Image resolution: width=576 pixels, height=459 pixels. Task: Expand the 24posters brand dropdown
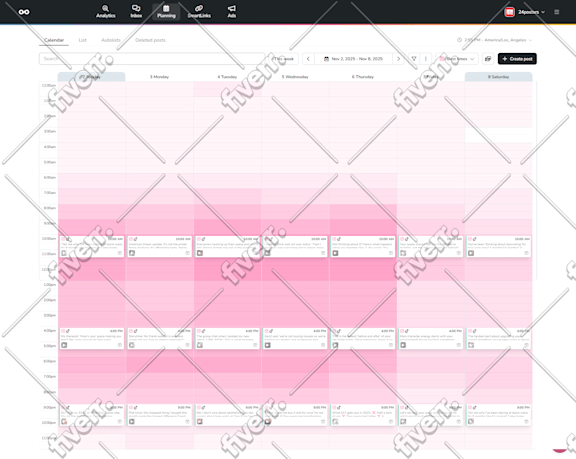click(x=531, y=12)
